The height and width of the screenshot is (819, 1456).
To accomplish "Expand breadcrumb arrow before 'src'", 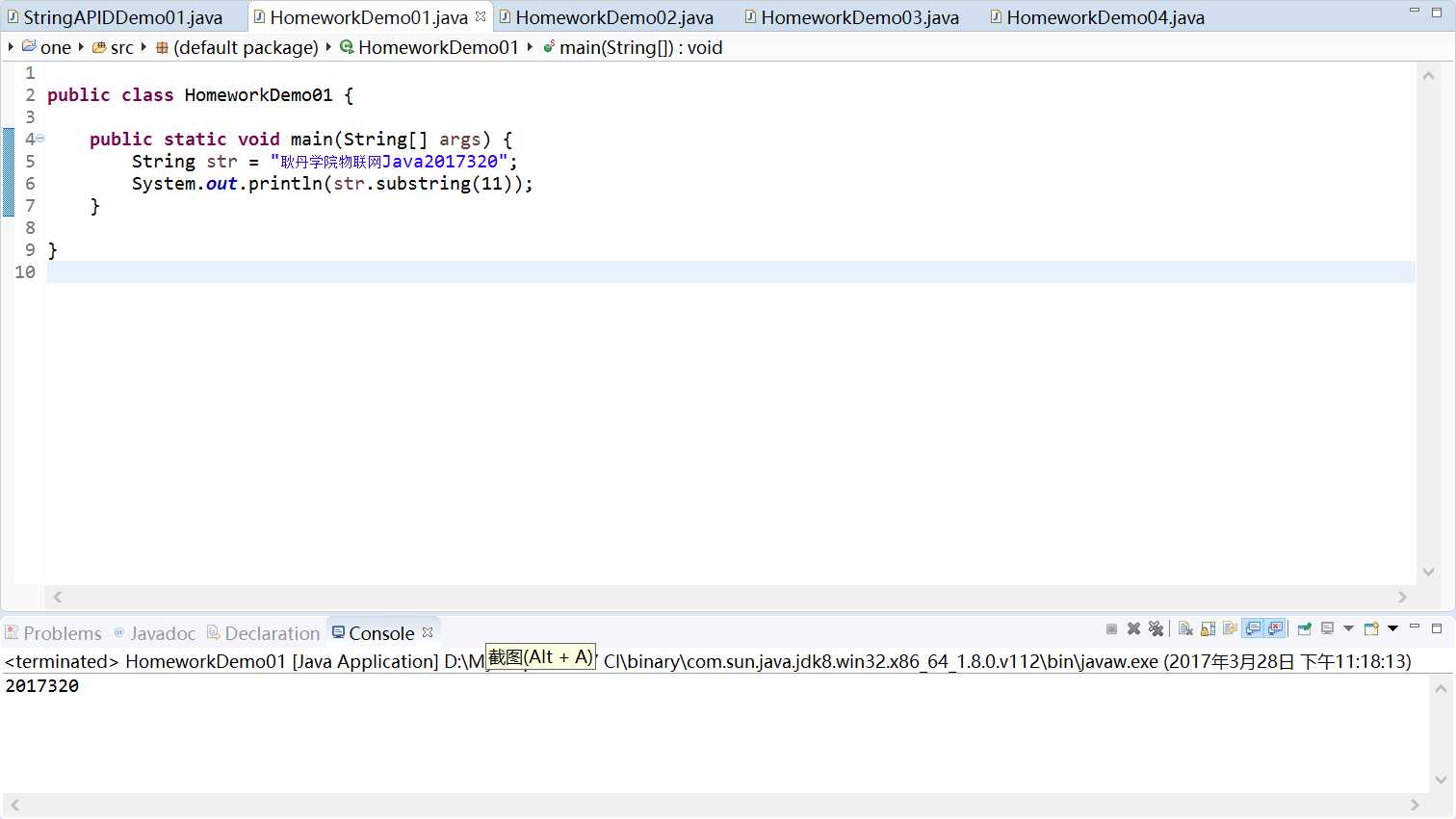I will (x=81, y=46).
